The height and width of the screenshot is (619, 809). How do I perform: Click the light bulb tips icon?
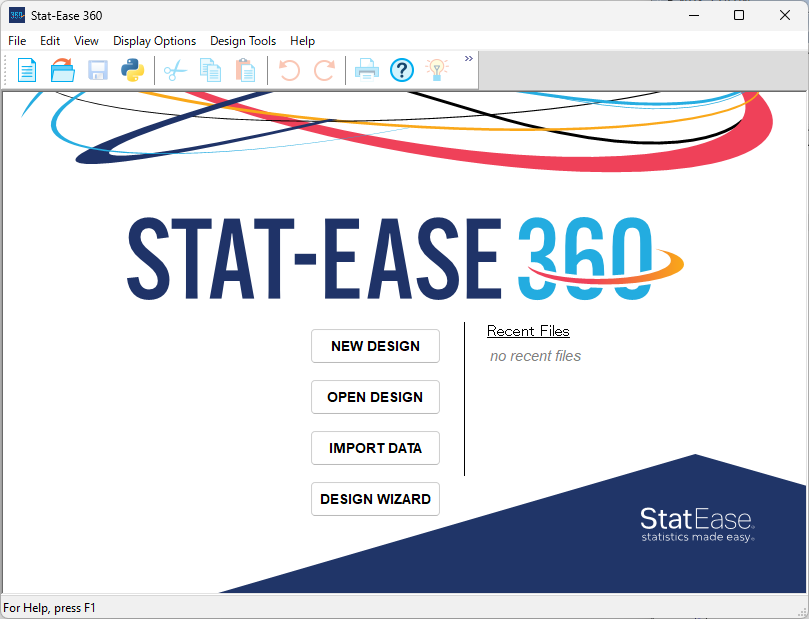(436, 70)
